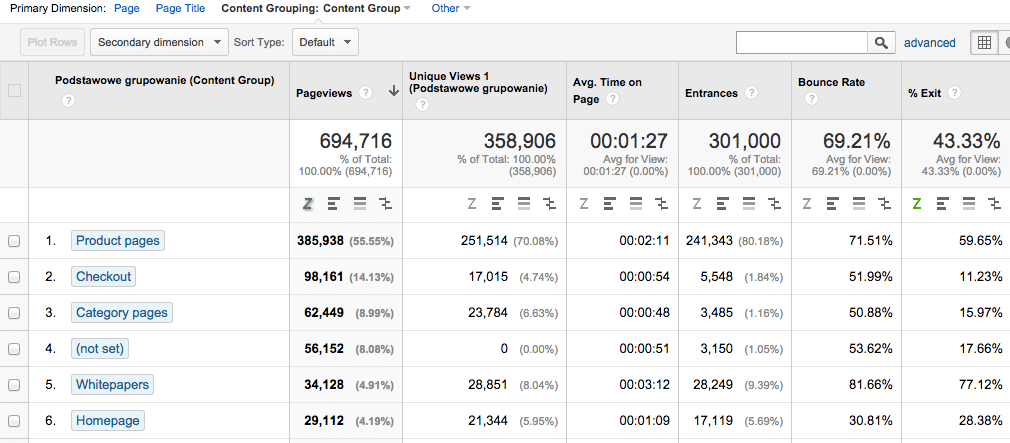
Task: Switch to data table grid view
Action: tap(984, 43)
